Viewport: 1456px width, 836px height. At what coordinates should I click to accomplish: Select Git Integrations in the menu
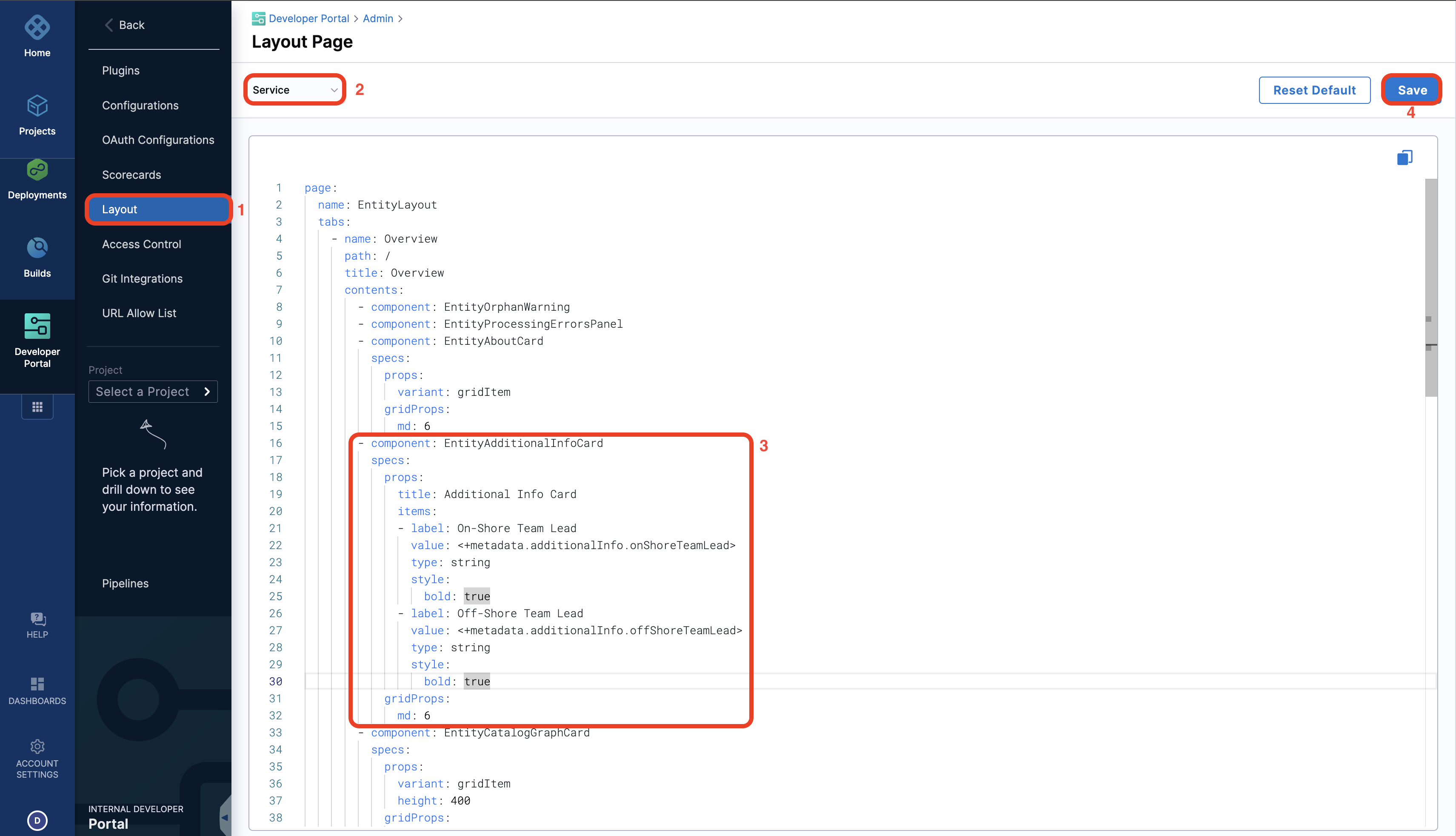click(143, 278)
